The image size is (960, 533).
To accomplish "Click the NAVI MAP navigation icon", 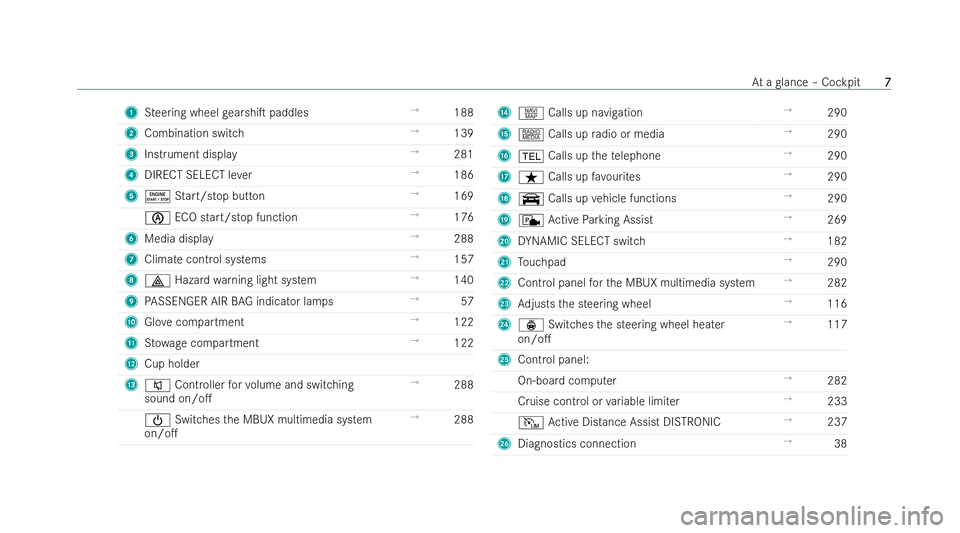I will (x=531, y=113).
